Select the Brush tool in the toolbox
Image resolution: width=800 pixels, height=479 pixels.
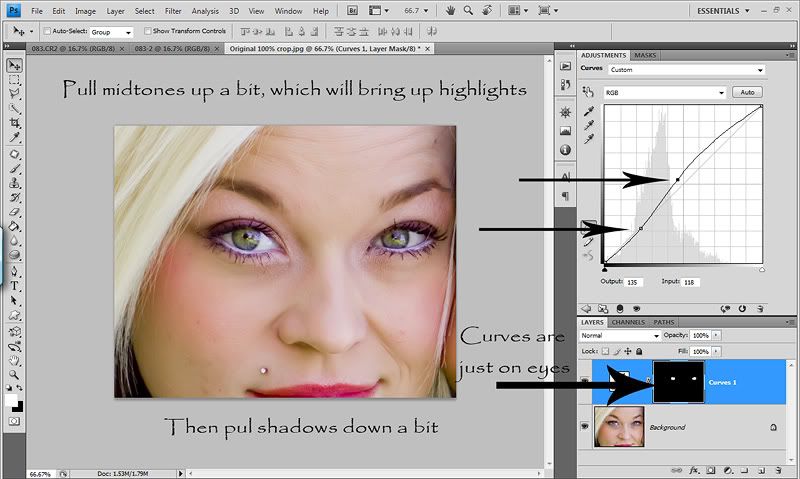pyautogui.click(x=14, y=168)
